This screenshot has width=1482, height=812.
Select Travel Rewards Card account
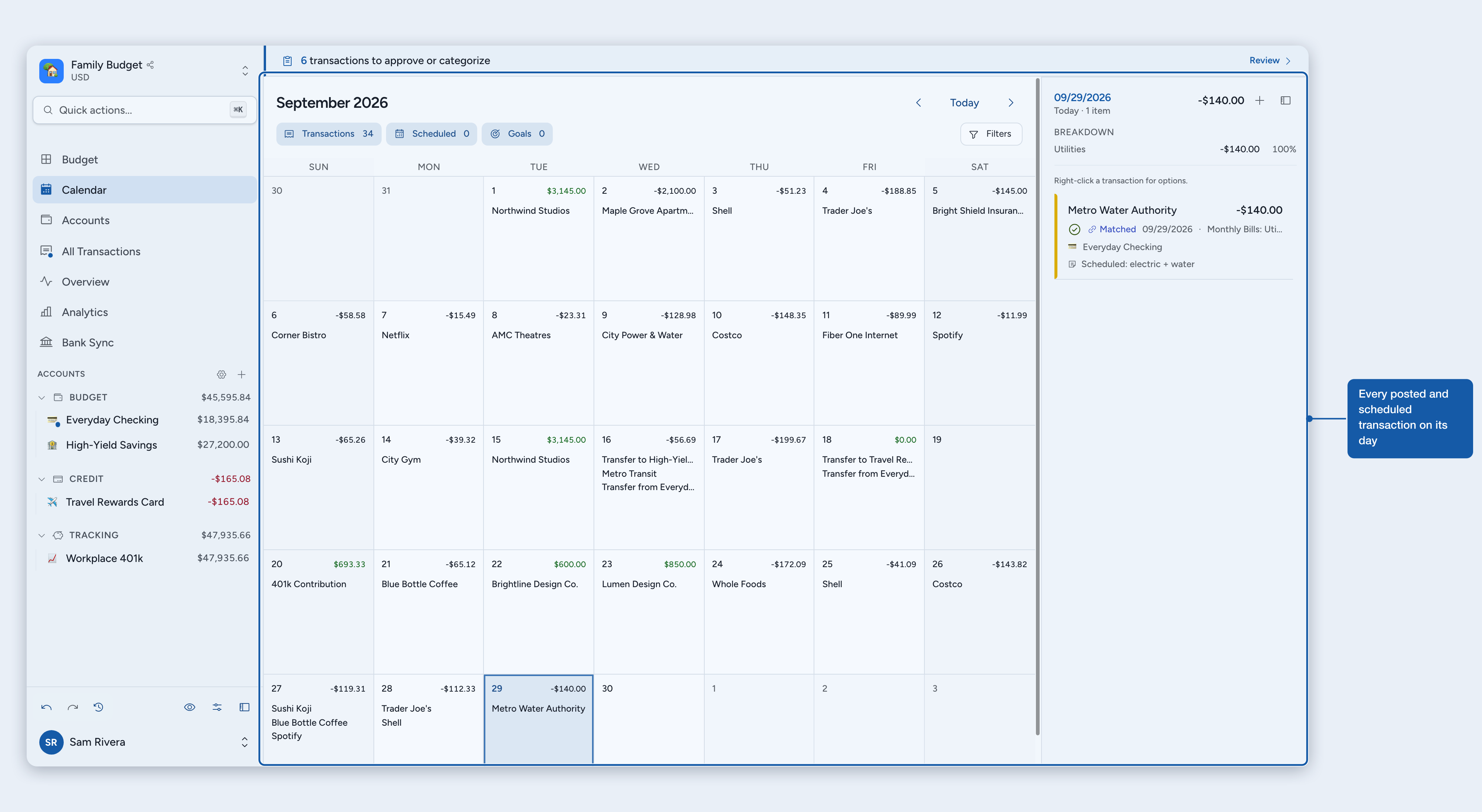pos(147,502)
